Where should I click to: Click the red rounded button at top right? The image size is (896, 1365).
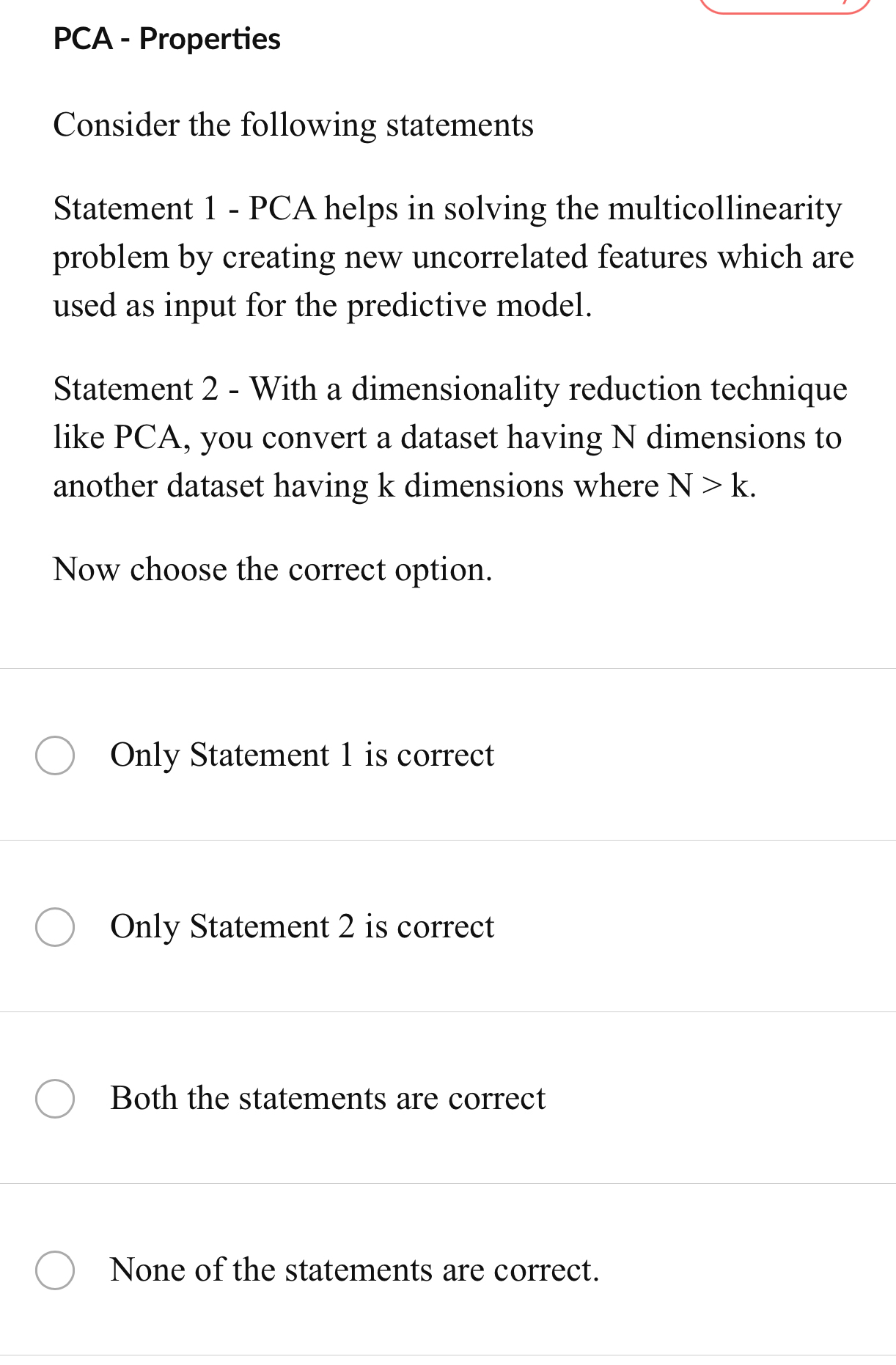tap(785, 4)
